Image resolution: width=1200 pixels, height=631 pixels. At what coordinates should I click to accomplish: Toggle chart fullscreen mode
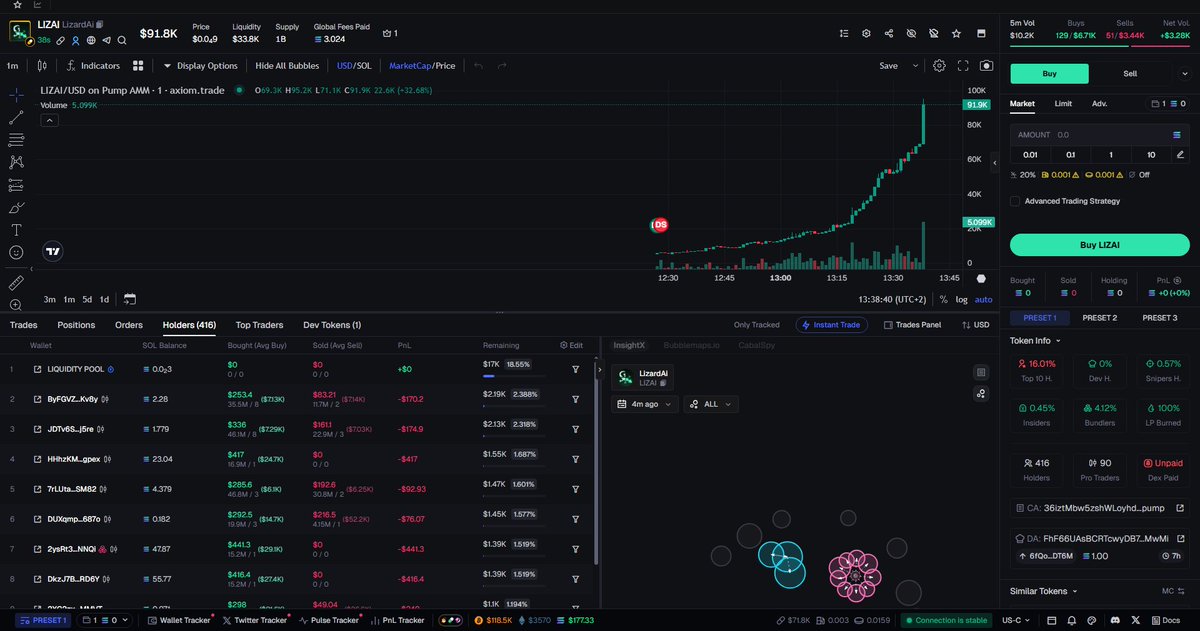(963, 66)
